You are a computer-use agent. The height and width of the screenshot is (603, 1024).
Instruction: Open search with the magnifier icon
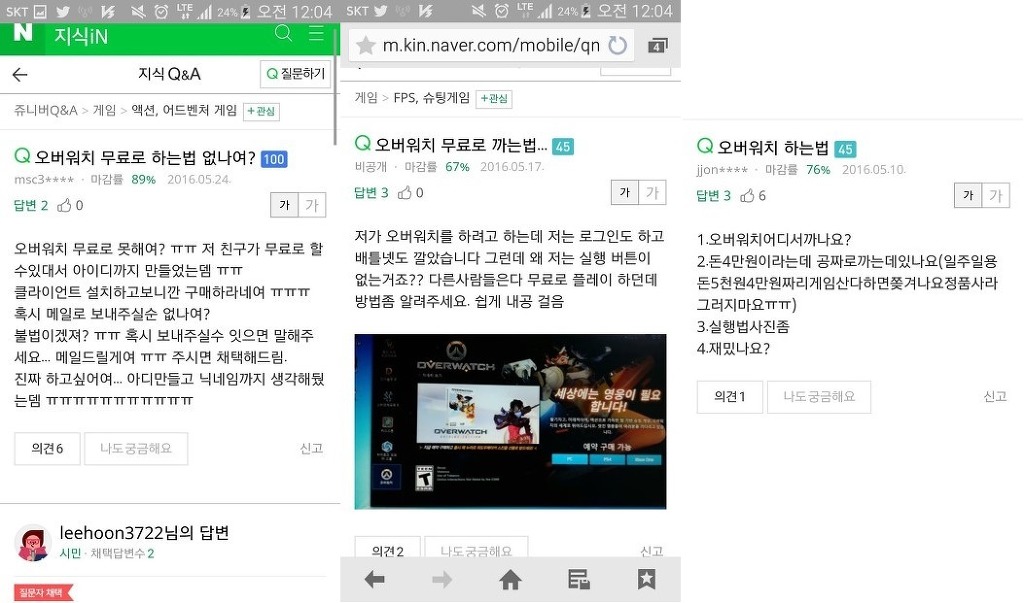point(283,33)
